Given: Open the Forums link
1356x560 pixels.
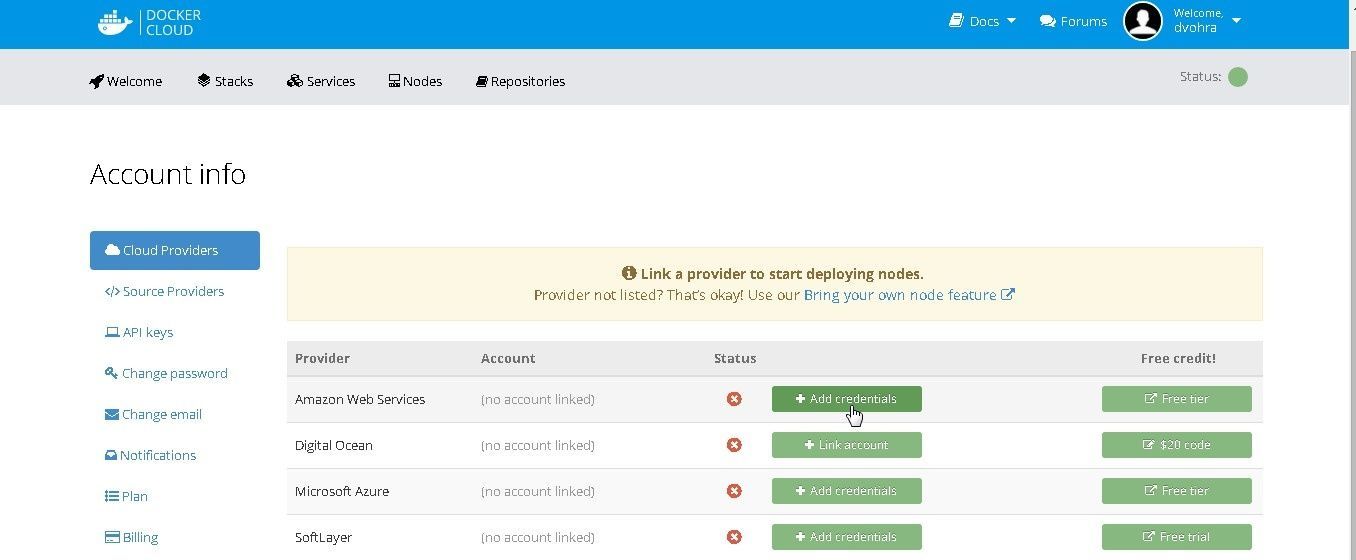Looking at the screenshot, I should 1073,21.
